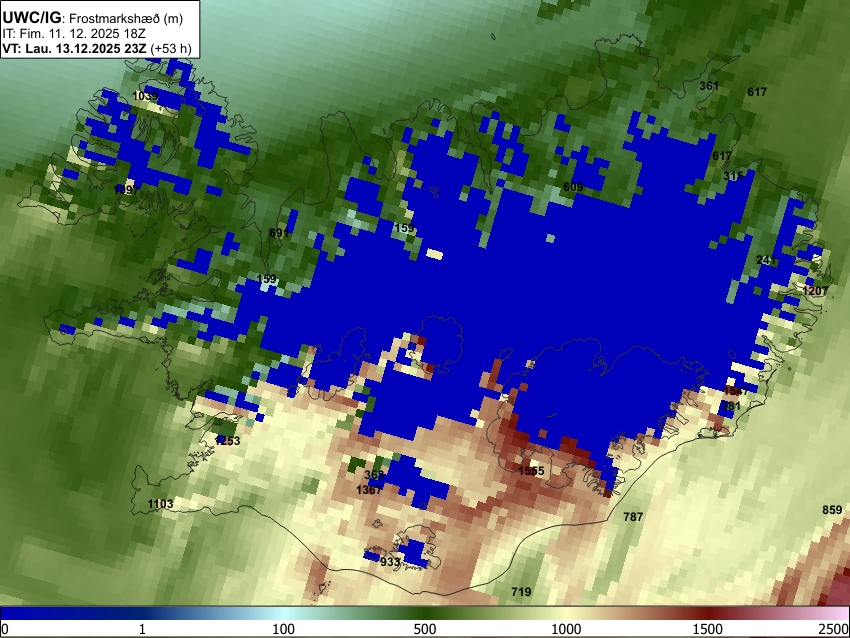Click the 1253 value in the southwest
Viewport: 850px width, 638px height.
[227, 441]
